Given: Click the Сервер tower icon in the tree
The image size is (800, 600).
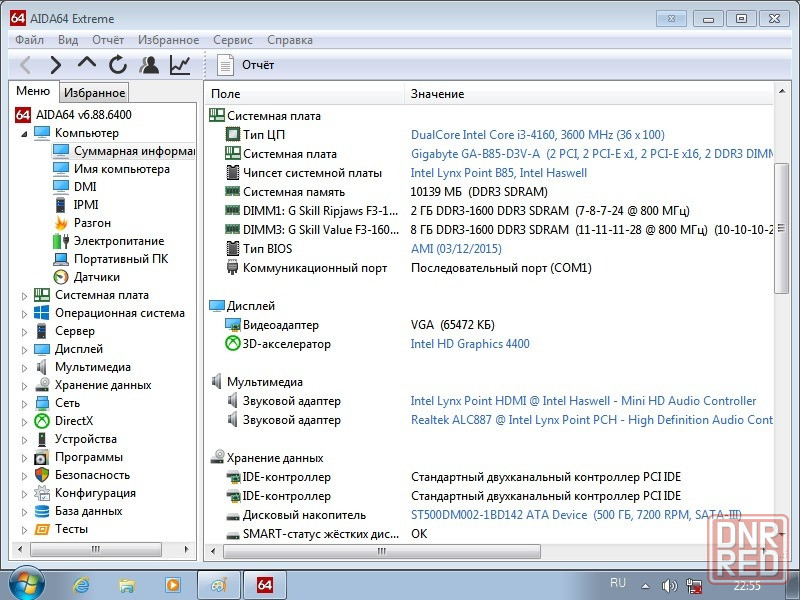Looking at the screenshot, I should click(42, 331).
